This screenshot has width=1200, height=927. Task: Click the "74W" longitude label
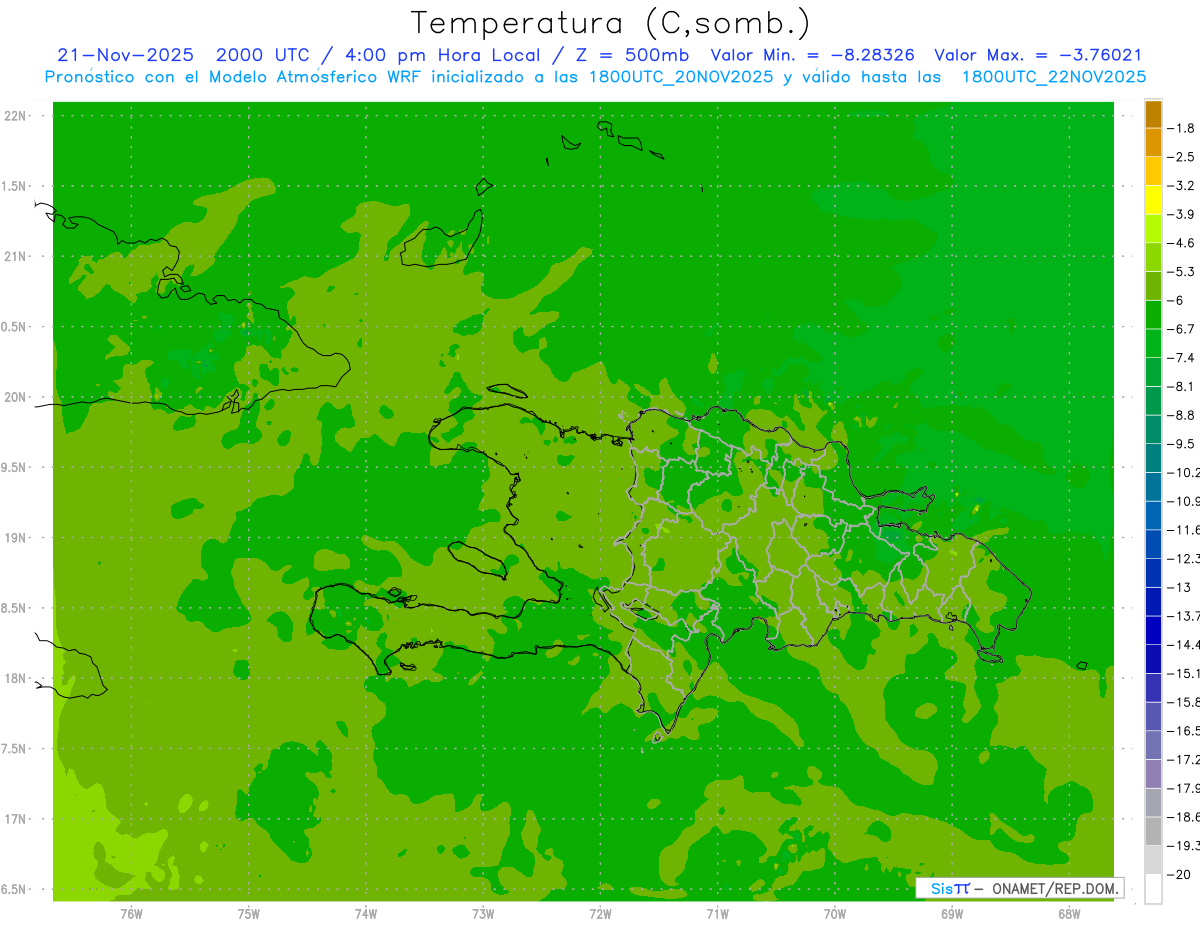pyautogui.click(x=366, y=914)
